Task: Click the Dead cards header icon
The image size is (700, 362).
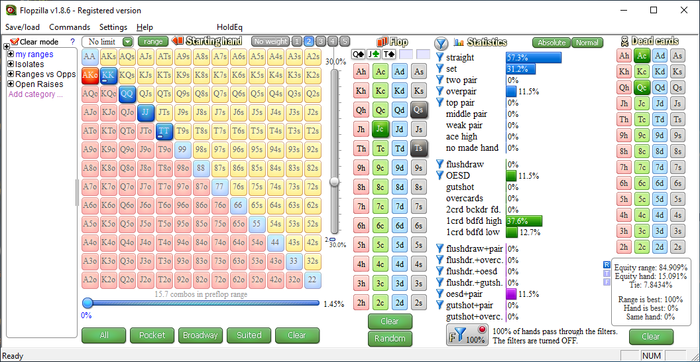Action: click(625, 42)
